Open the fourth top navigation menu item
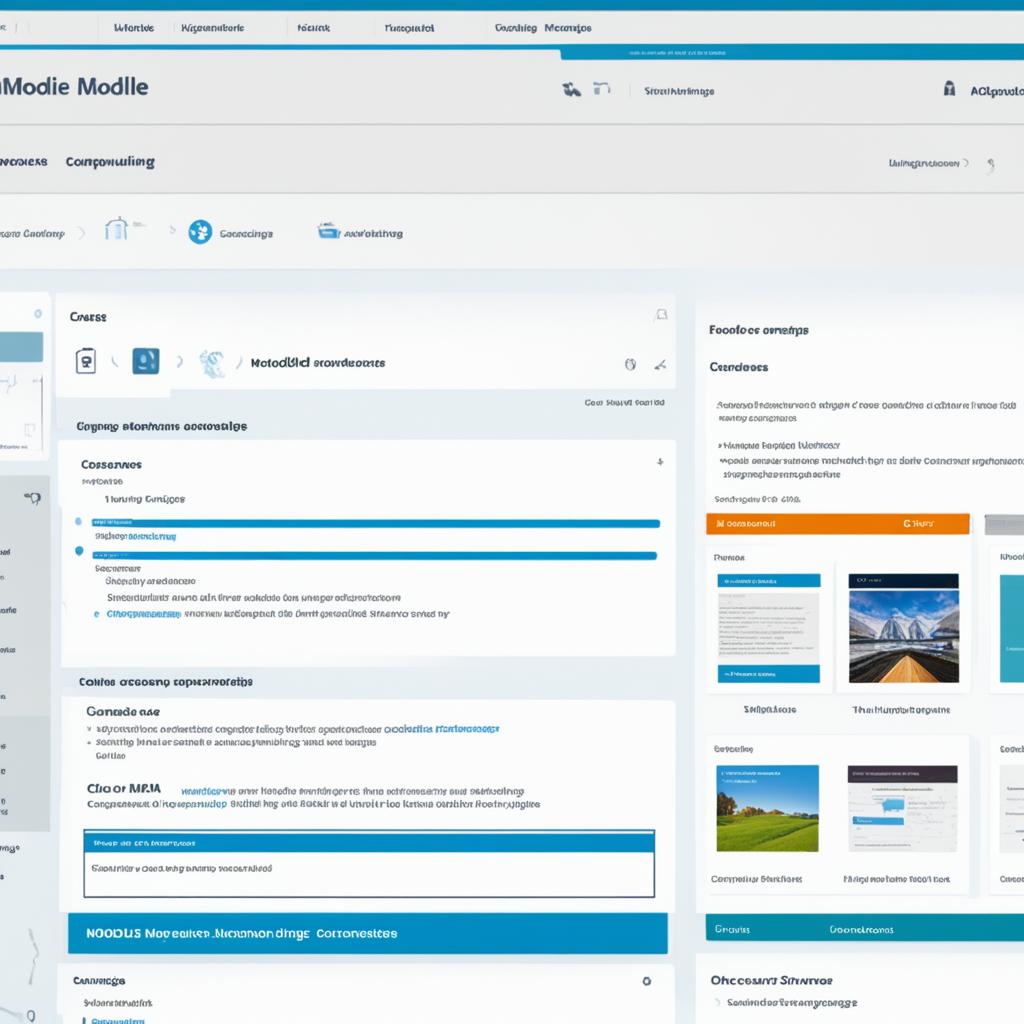The width and height of the screenshot is (1024, 1024). 409,28
